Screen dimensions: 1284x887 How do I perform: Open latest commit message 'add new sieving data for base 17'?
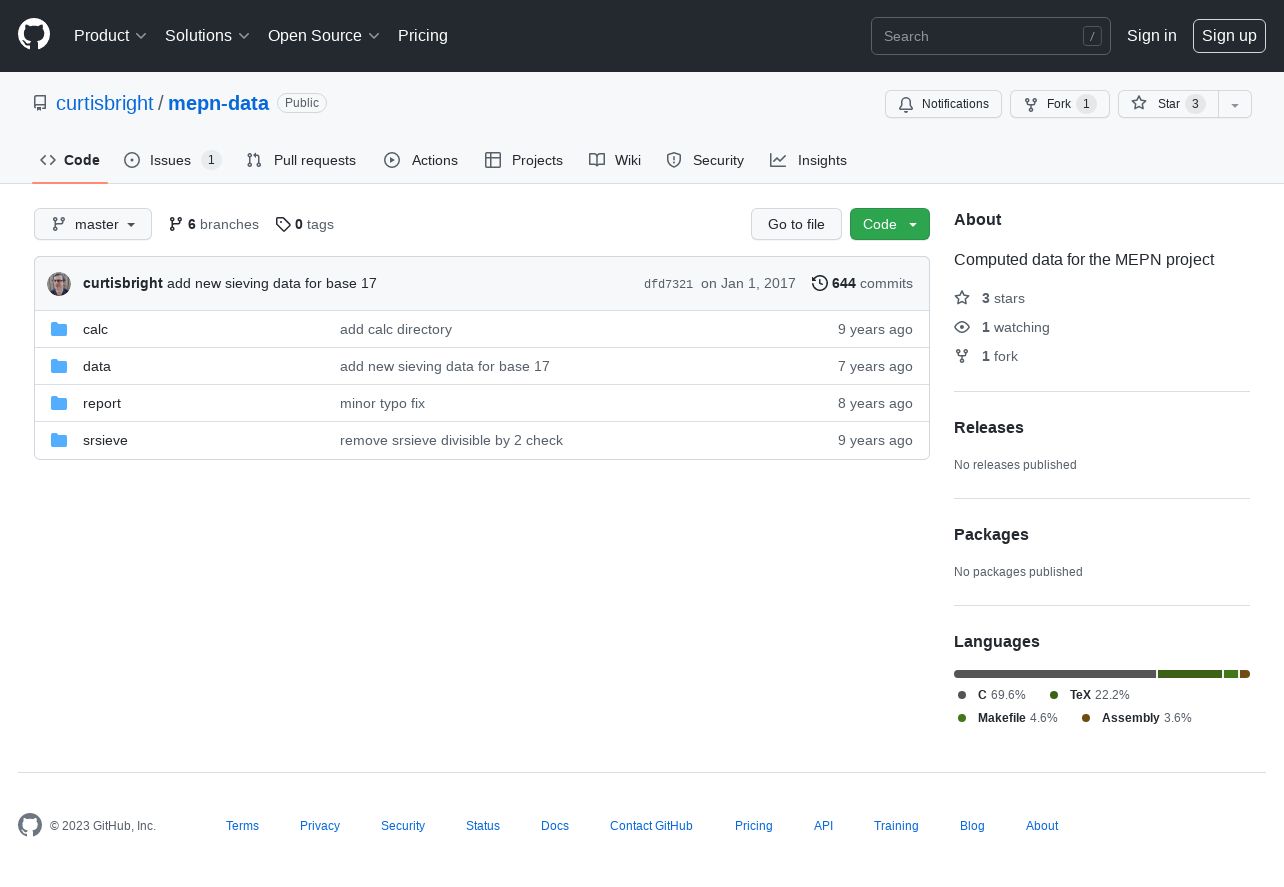click(272, 283)
